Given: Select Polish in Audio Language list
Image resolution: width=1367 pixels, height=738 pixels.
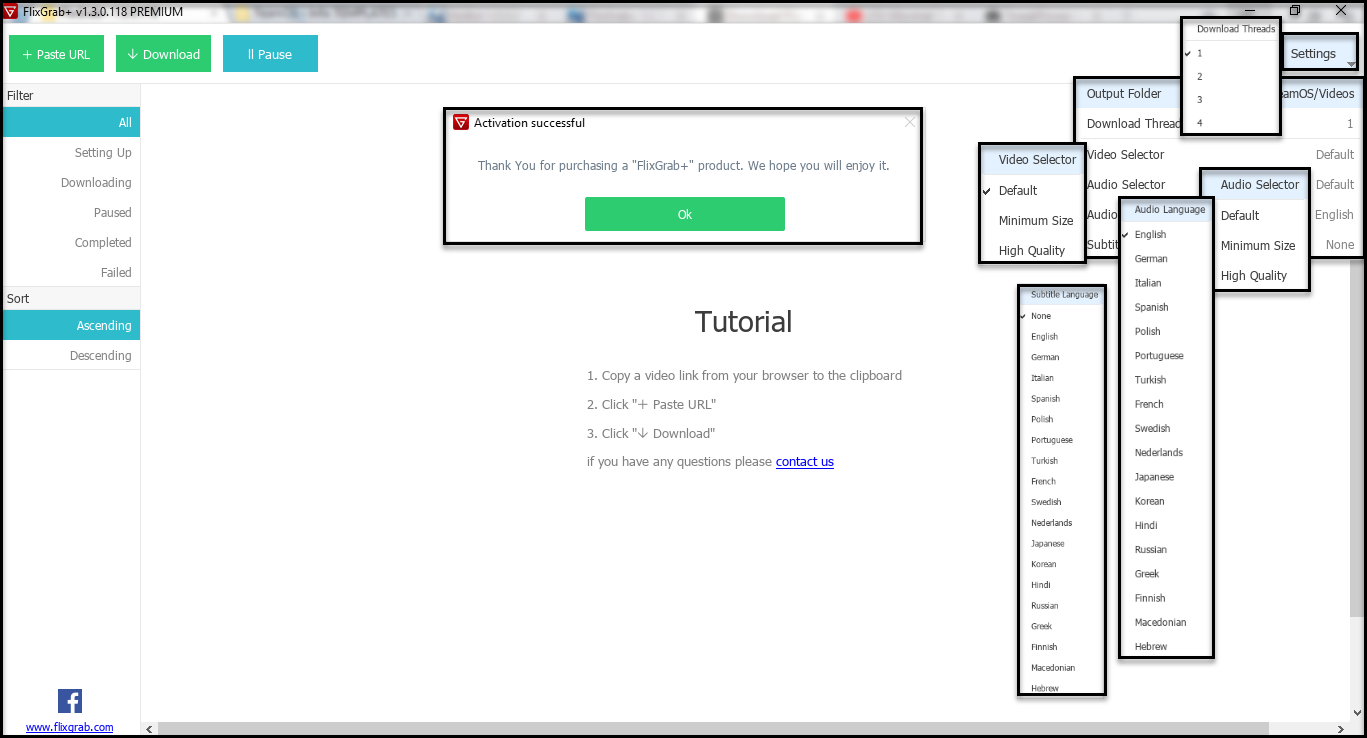Looking at the screenshot, I should (x=1166, y=331).
